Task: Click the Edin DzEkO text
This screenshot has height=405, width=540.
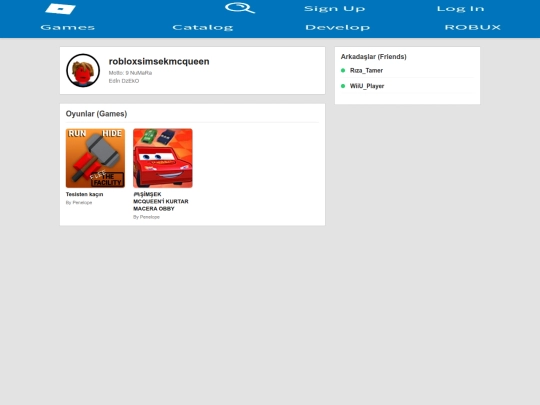Action: coord(124,81)
